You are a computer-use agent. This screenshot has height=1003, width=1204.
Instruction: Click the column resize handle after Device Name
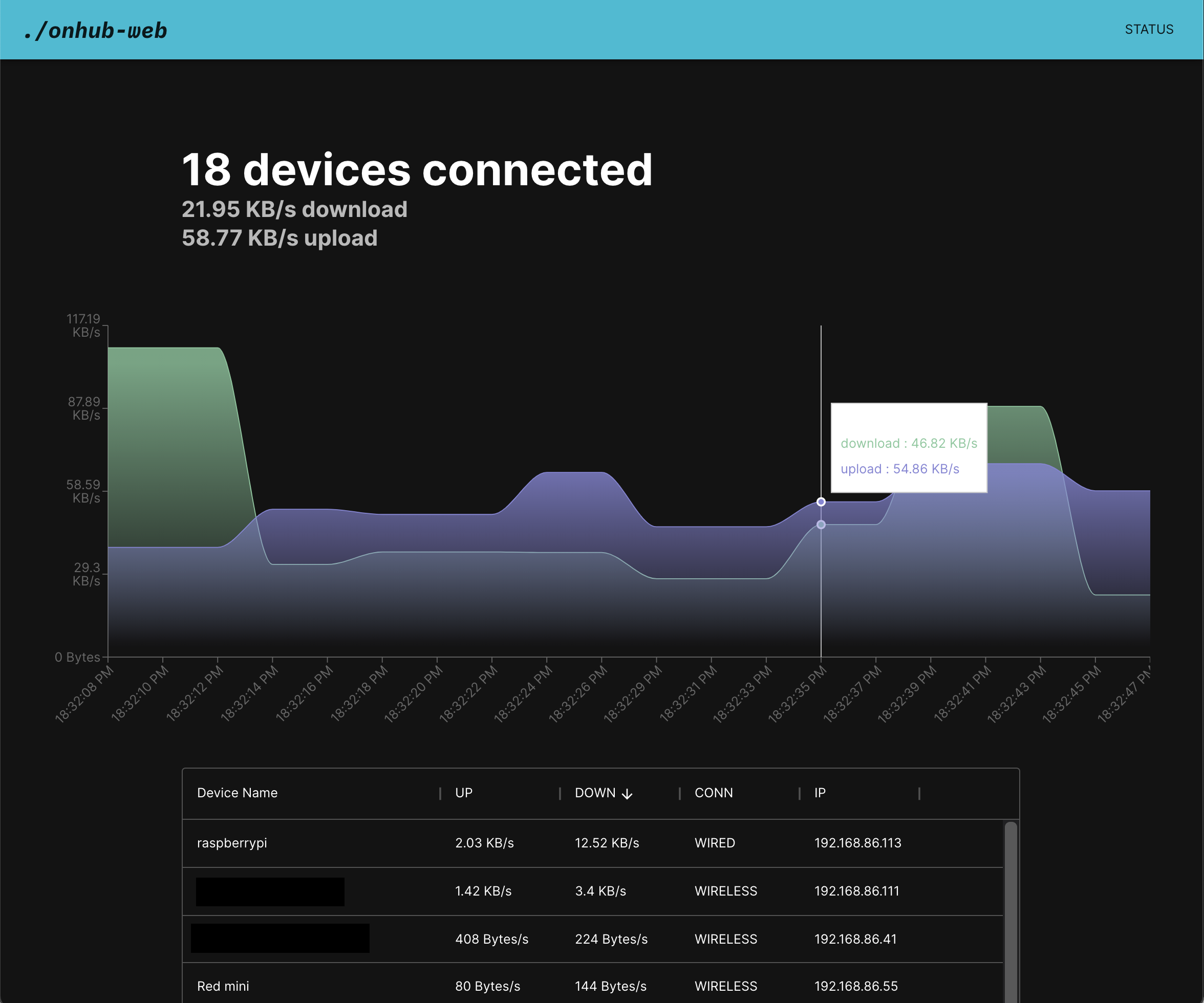pos(440,793)
